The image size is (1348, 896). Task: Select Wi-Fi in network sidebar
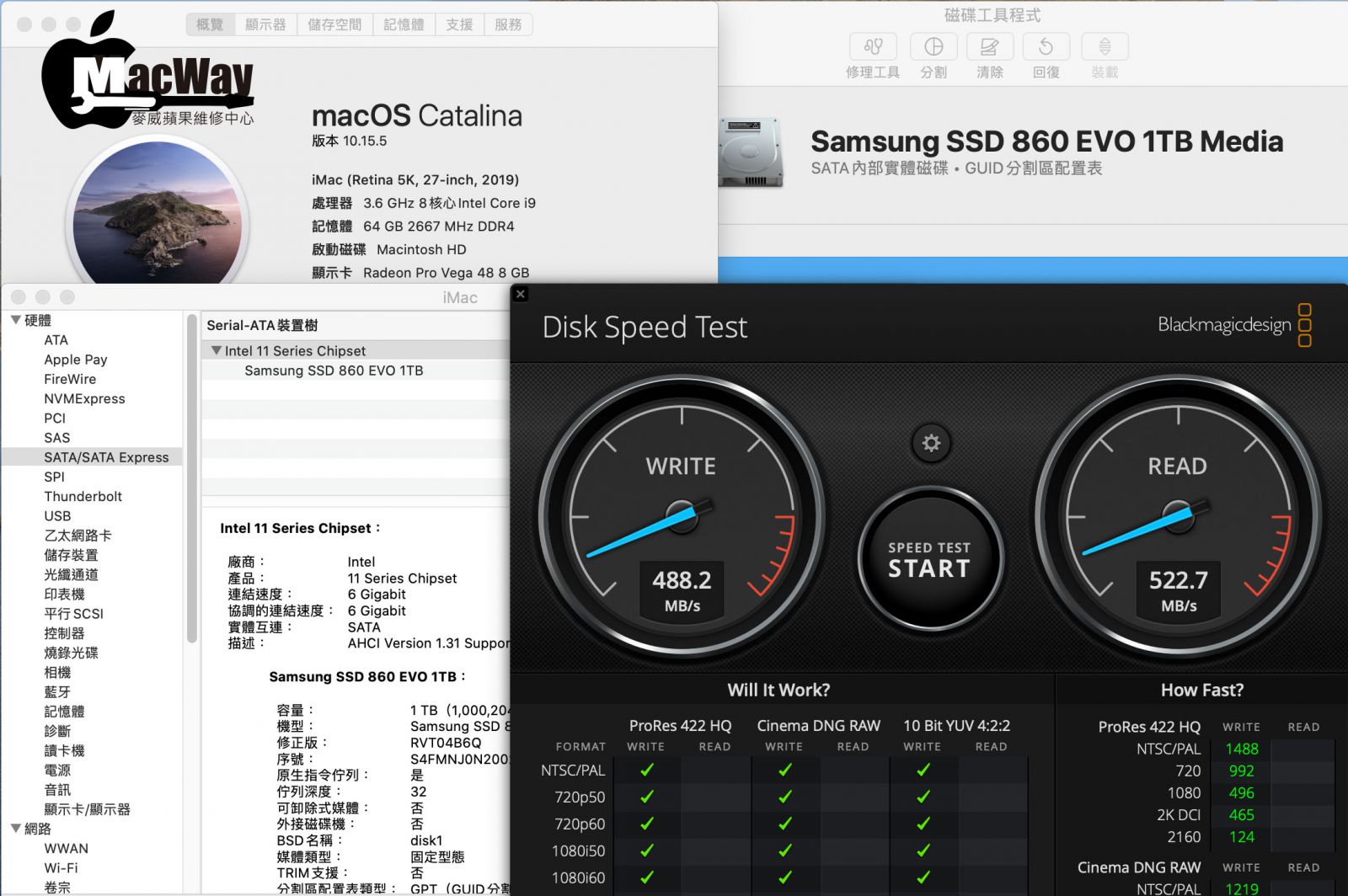61,868
